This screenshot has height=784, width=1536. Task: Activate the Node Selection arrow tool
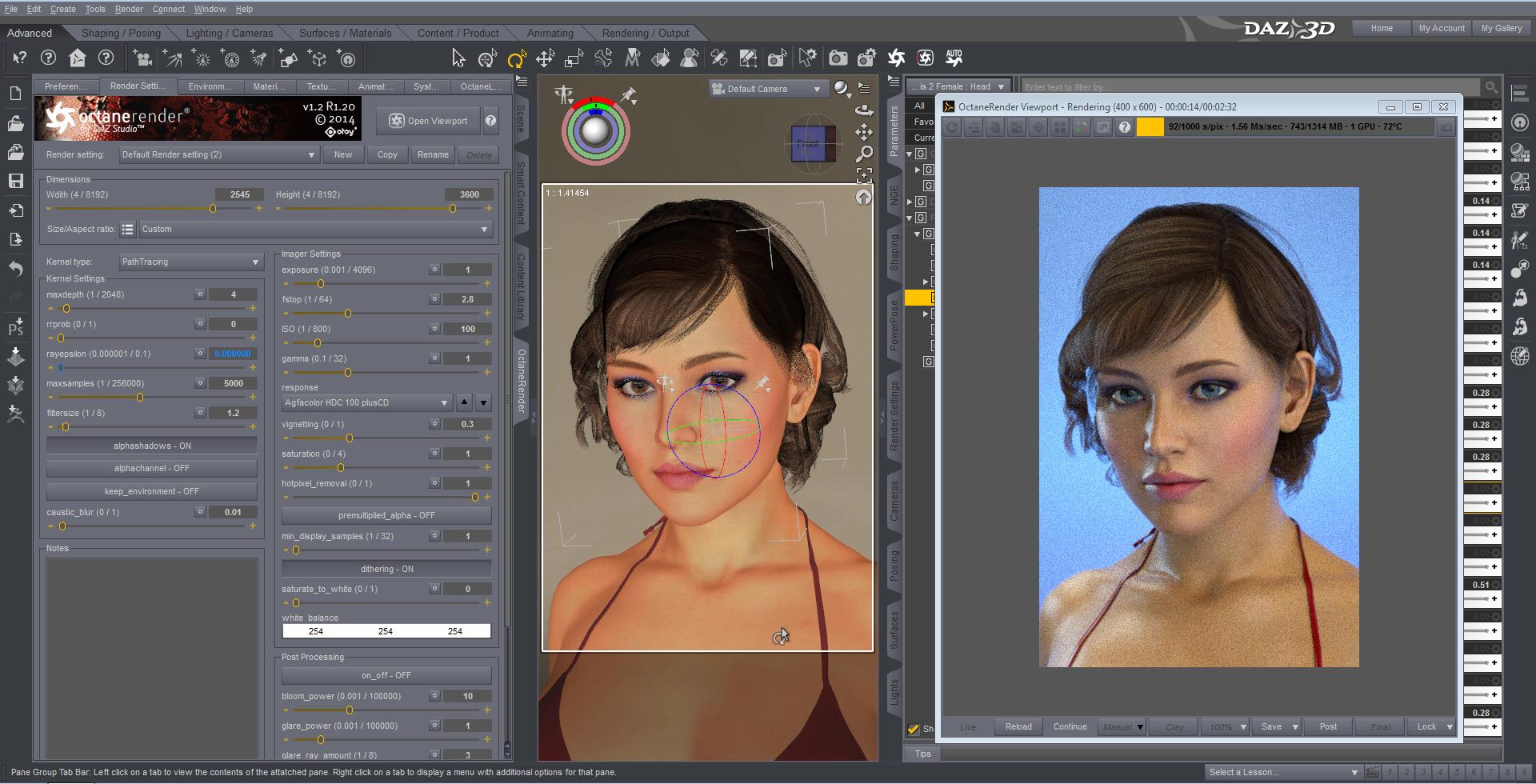click(x=458, y=58)
